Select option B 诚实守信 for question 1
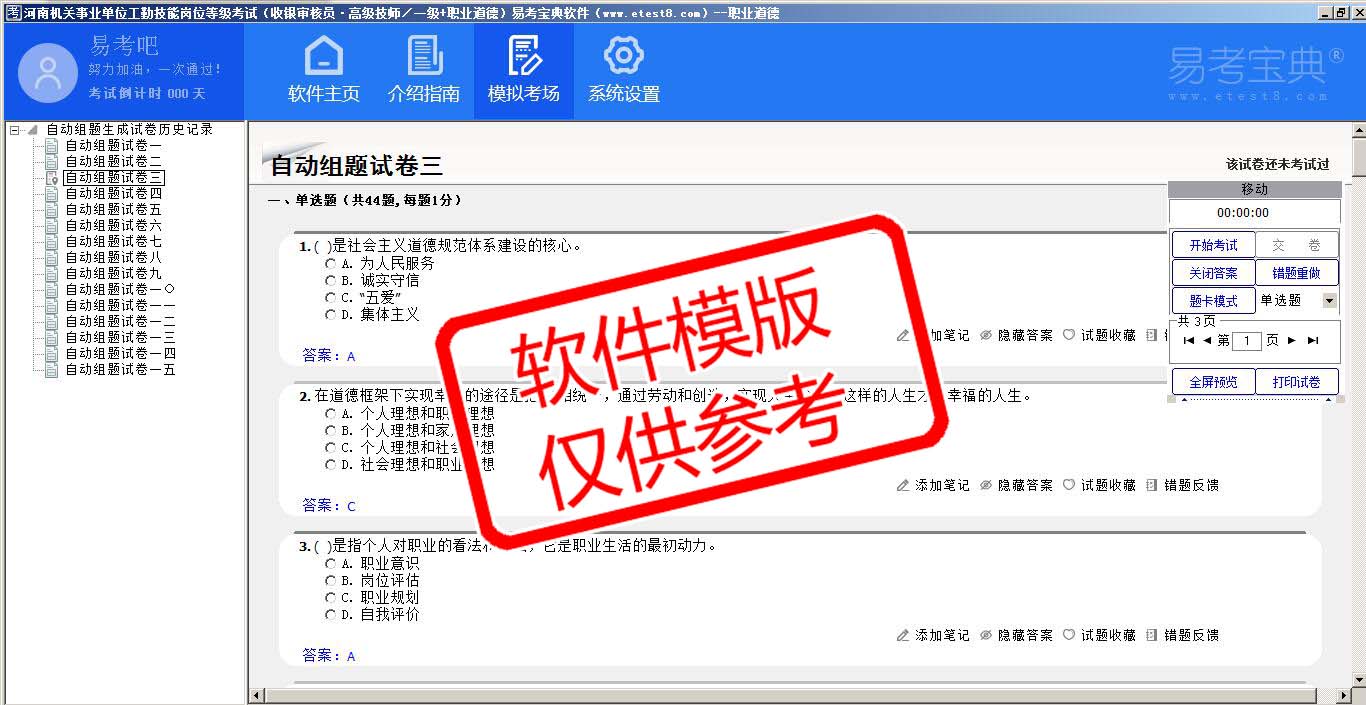 [330, 281]
